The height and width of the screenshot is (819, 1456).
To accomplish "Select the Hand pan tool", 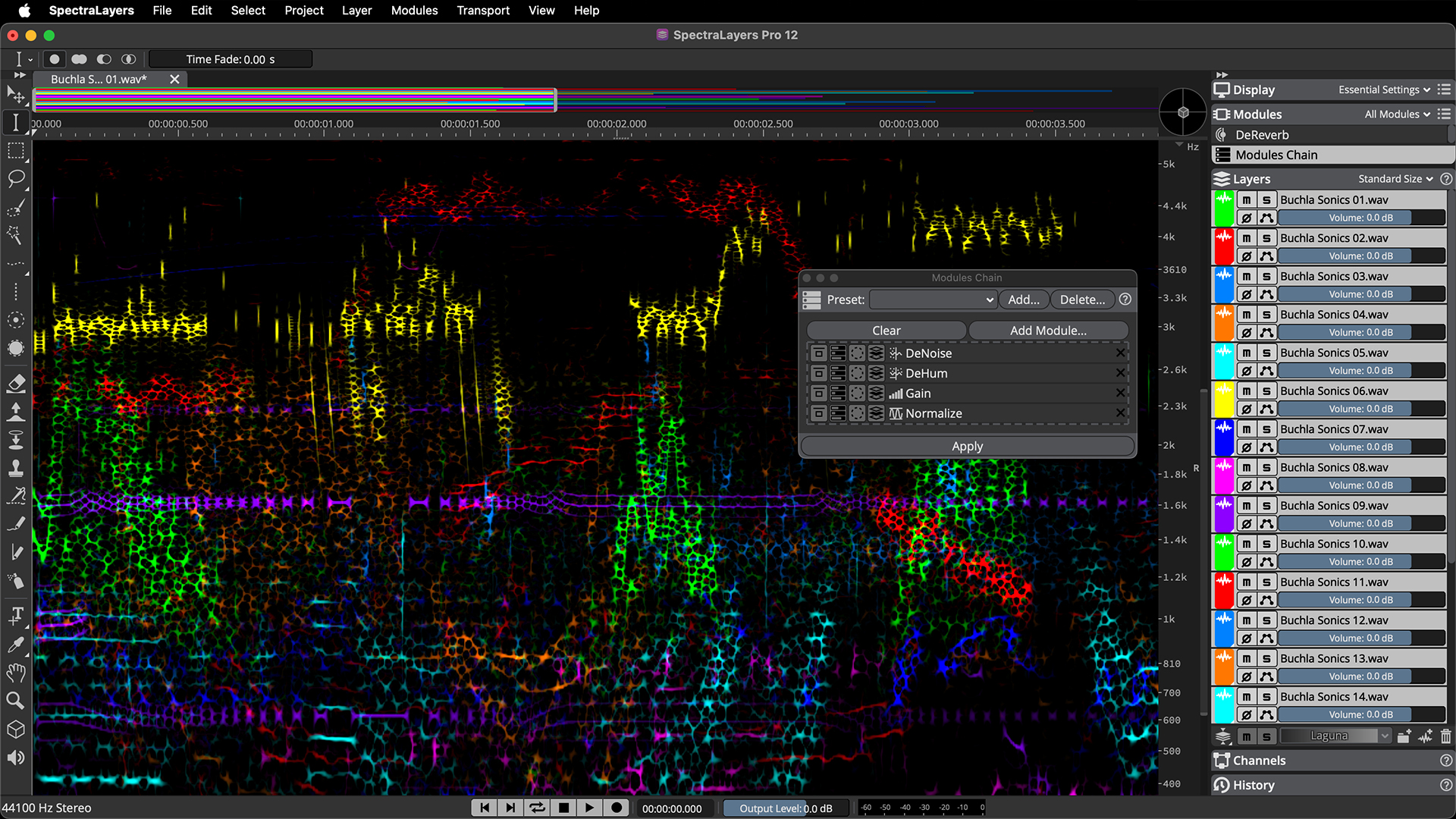I will coord(16,672).
